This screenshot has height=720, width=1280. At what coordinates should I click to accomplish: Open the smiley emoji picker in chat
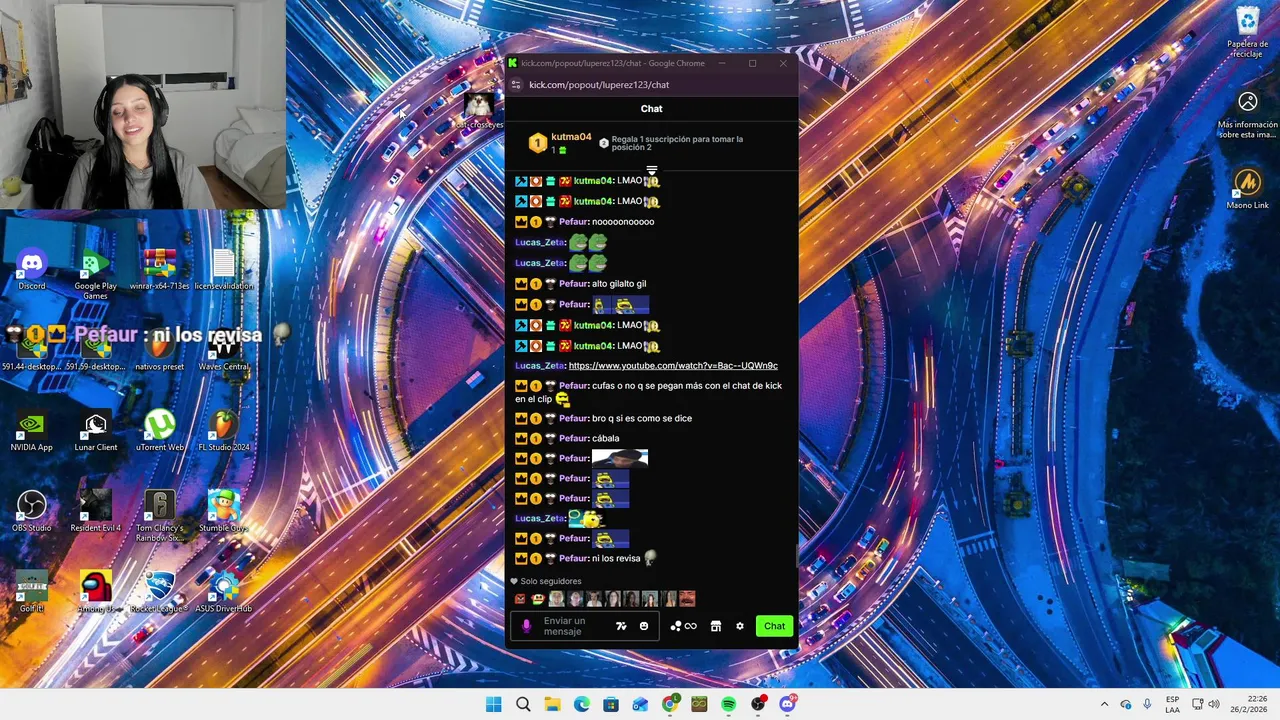click(x=644, y=626)
